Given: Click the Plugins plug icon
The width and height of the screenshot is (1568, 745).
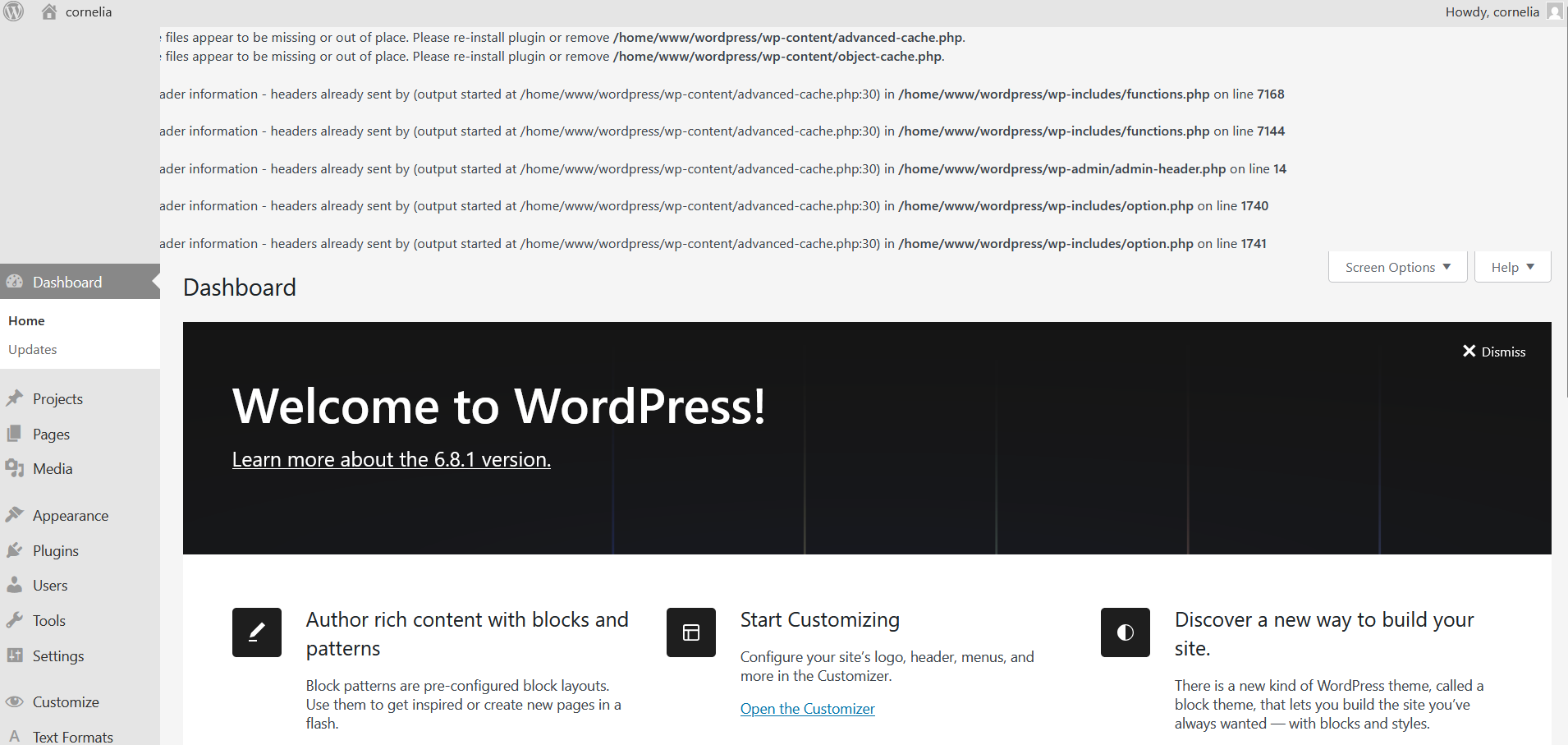Looking at the screenshot, I should point(16,550).
